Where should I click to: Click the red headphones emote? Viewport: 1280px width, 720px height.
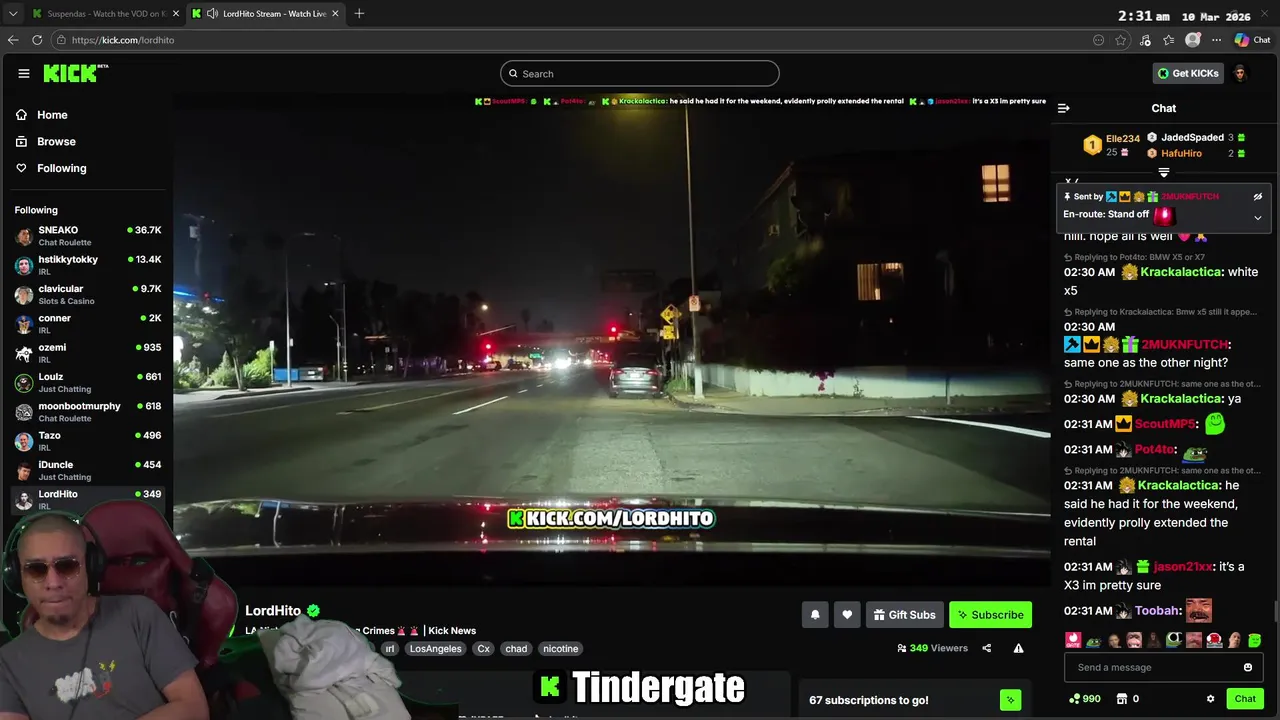[x=1214, y=640]
